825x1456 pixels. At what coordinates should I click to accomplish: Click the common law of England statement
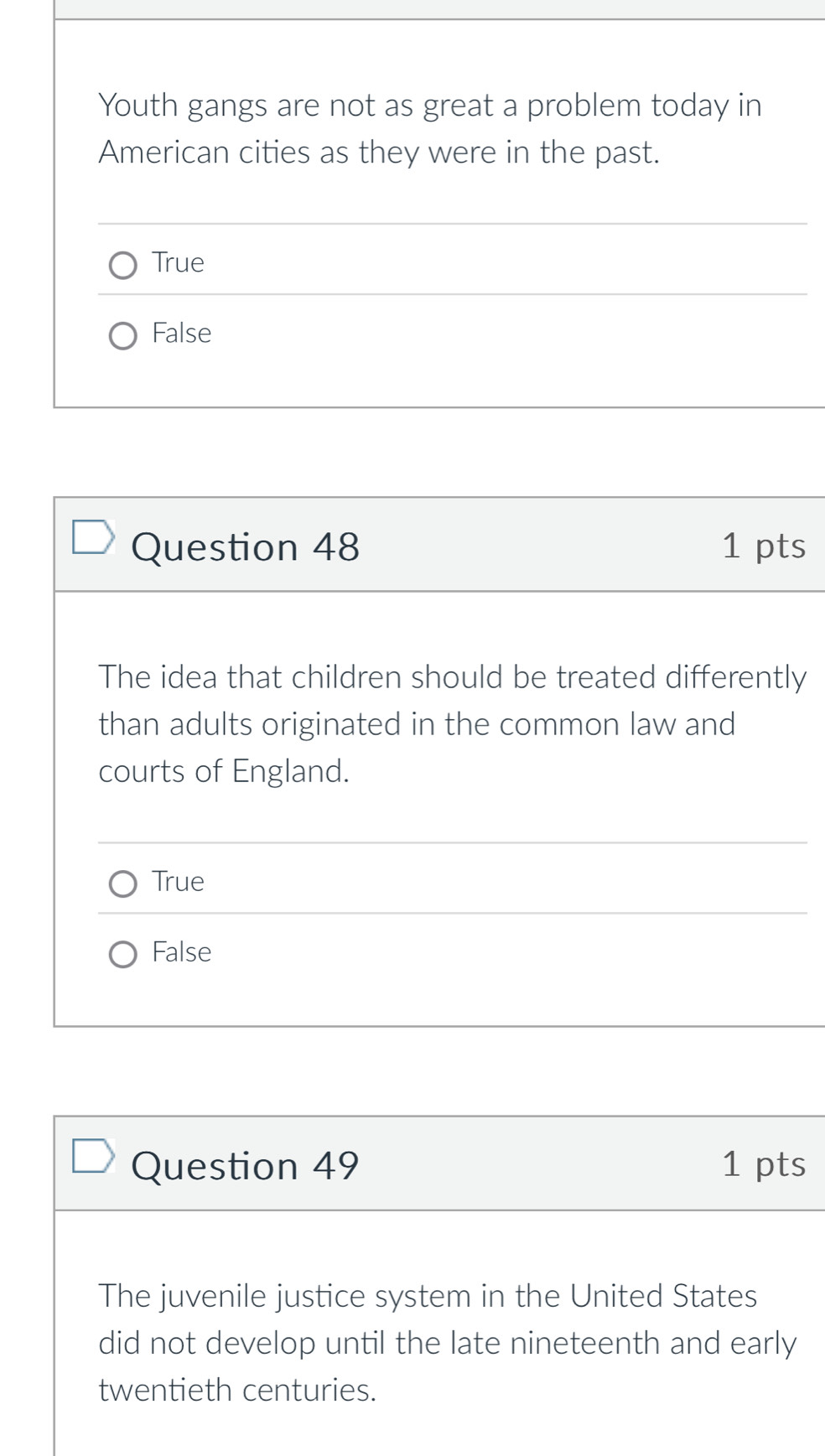point(453,723)
